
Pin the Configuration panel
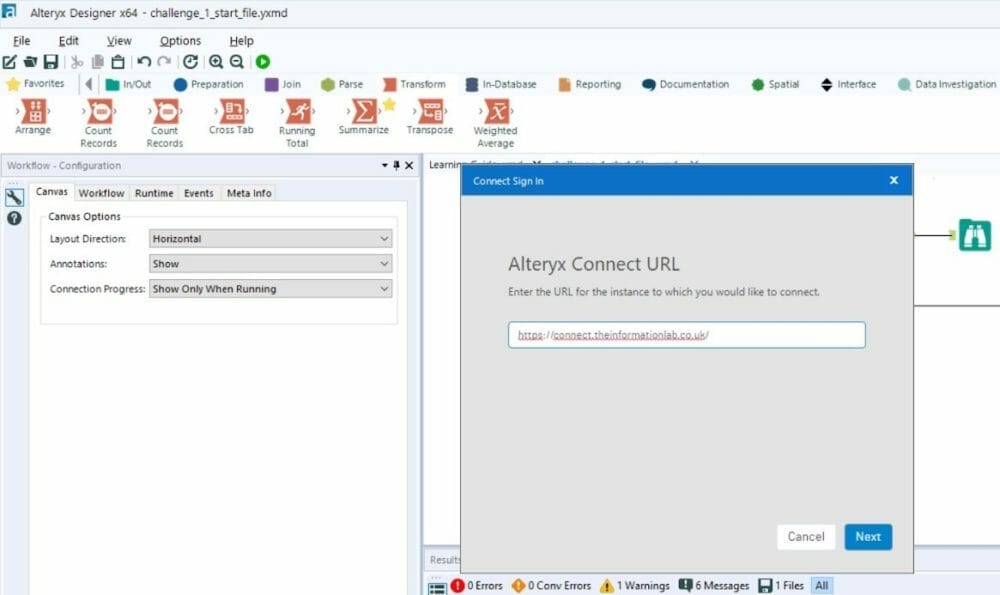point(396,165)
